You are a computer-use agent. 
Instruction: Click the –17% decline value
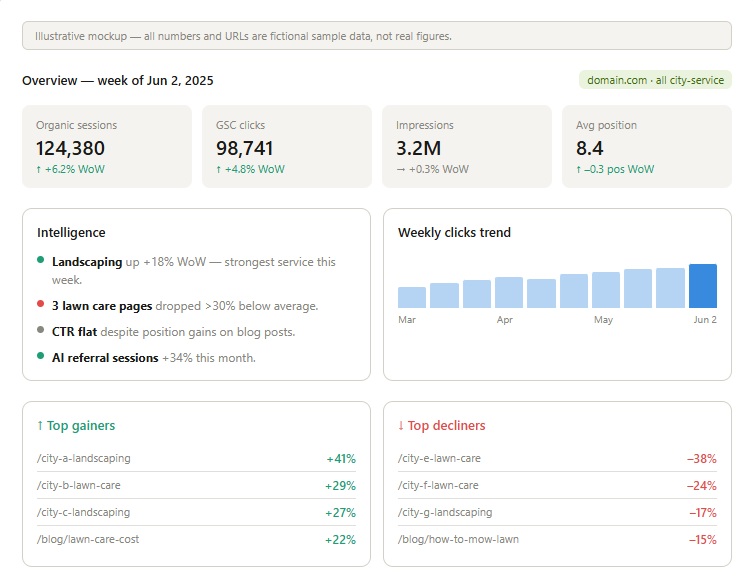click(x=703, y=512)
